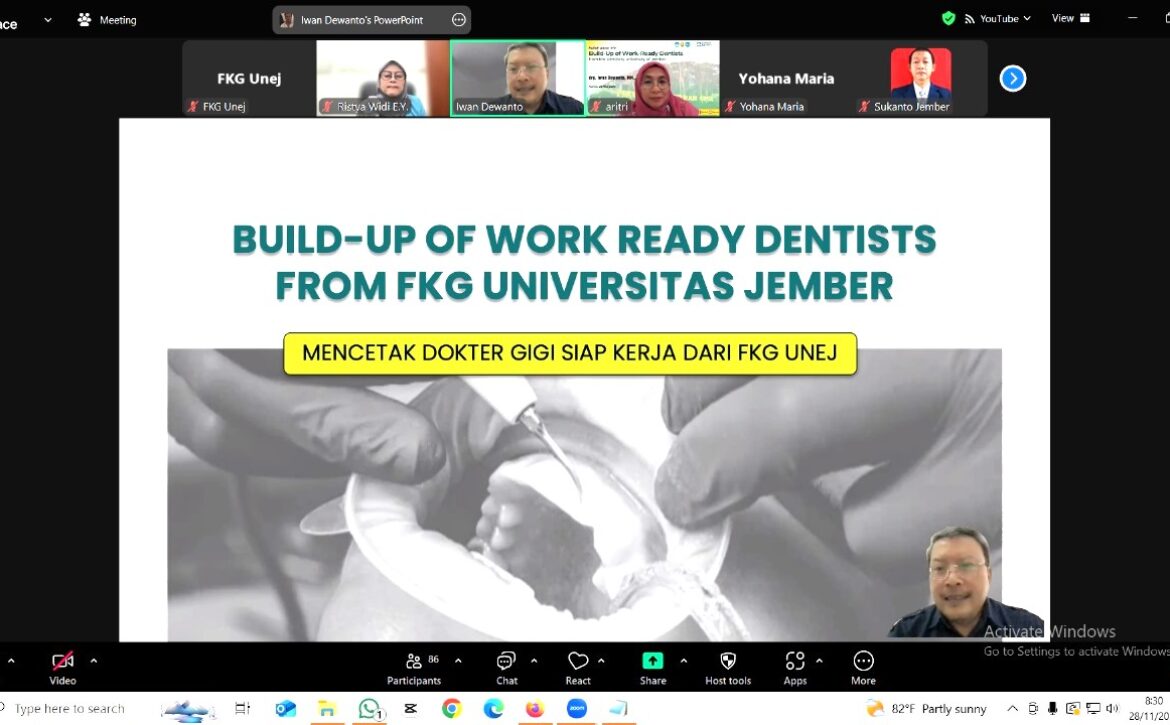Open Host tools shield menu
Viewport: 1170px width, 725px height.
[x=728, y=668]
